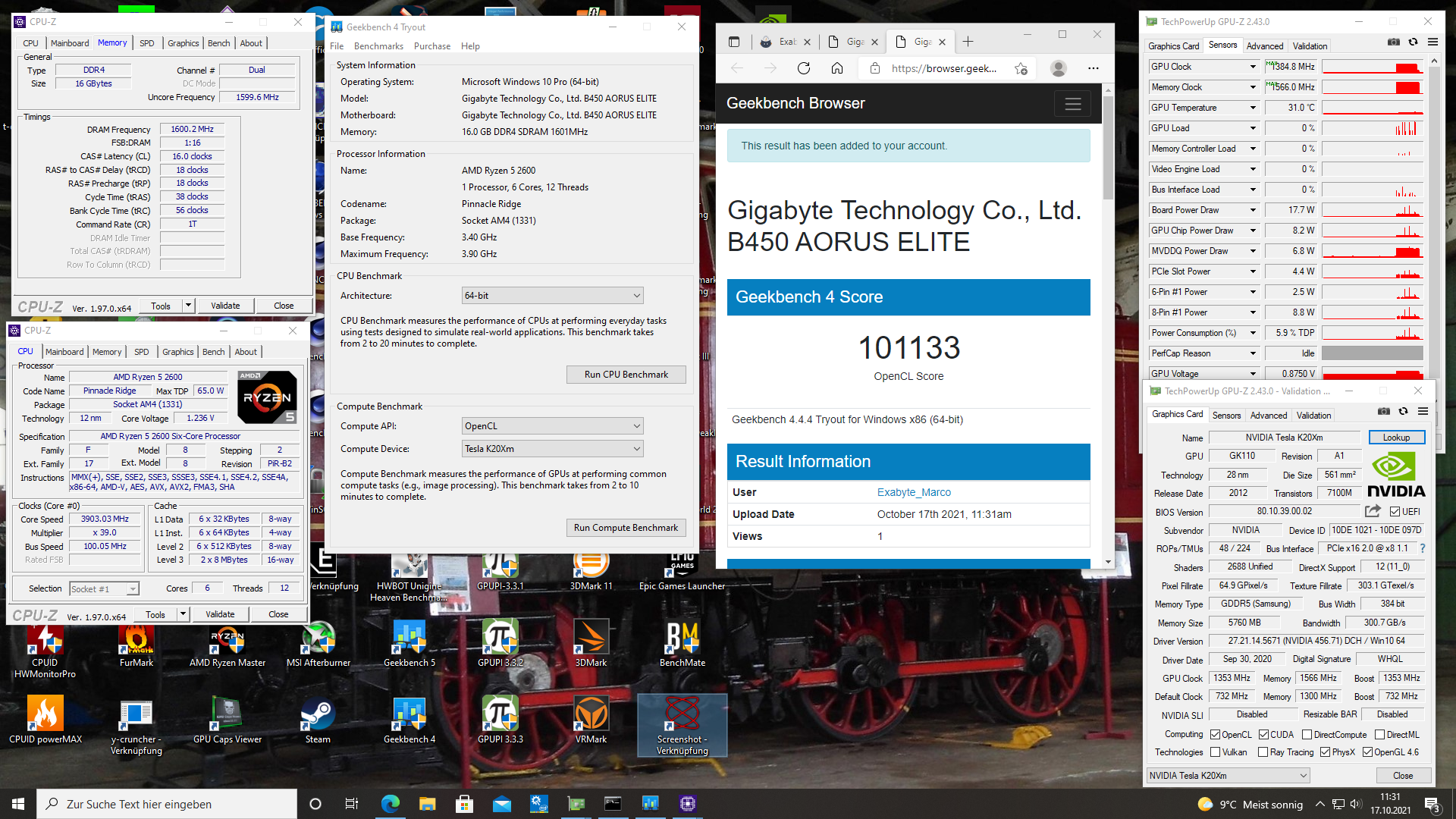Open the Geekbench Browser hamburger menu
The image size is (1456, 819).
click(1072, 104)
